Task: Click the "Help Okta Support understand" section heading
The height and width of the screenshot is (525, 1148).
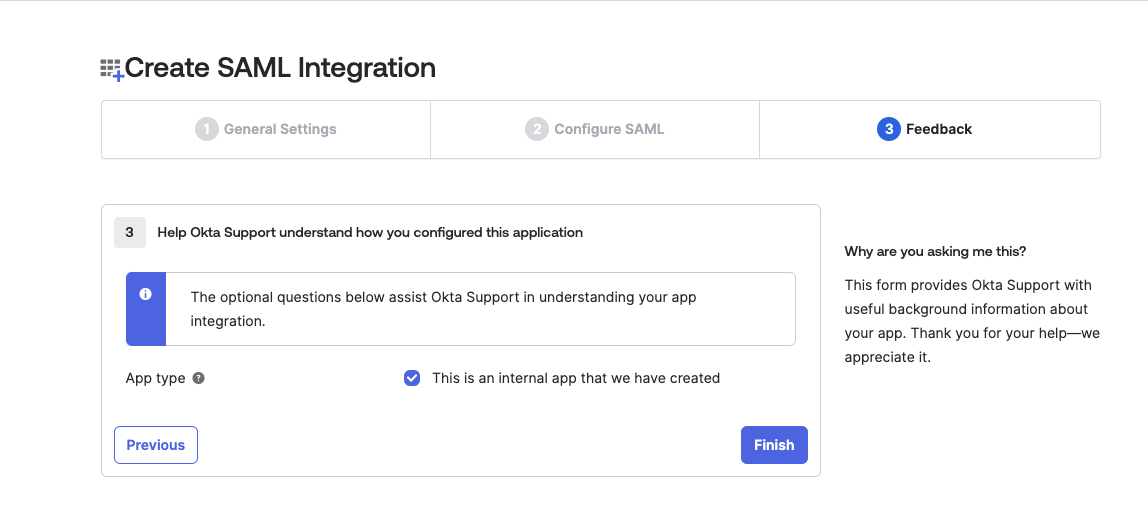Action: coord(370,232)
